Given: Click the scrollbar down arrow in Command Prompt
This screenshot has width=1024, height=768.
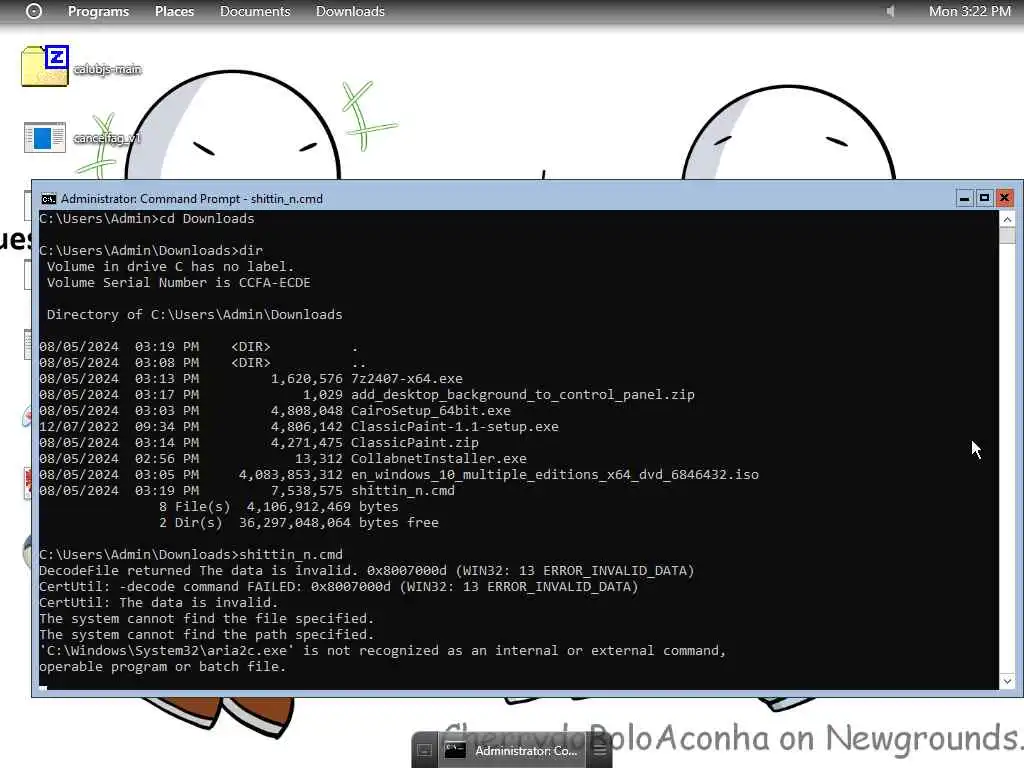Looking at the screenshot, I should pos(1007,681).
